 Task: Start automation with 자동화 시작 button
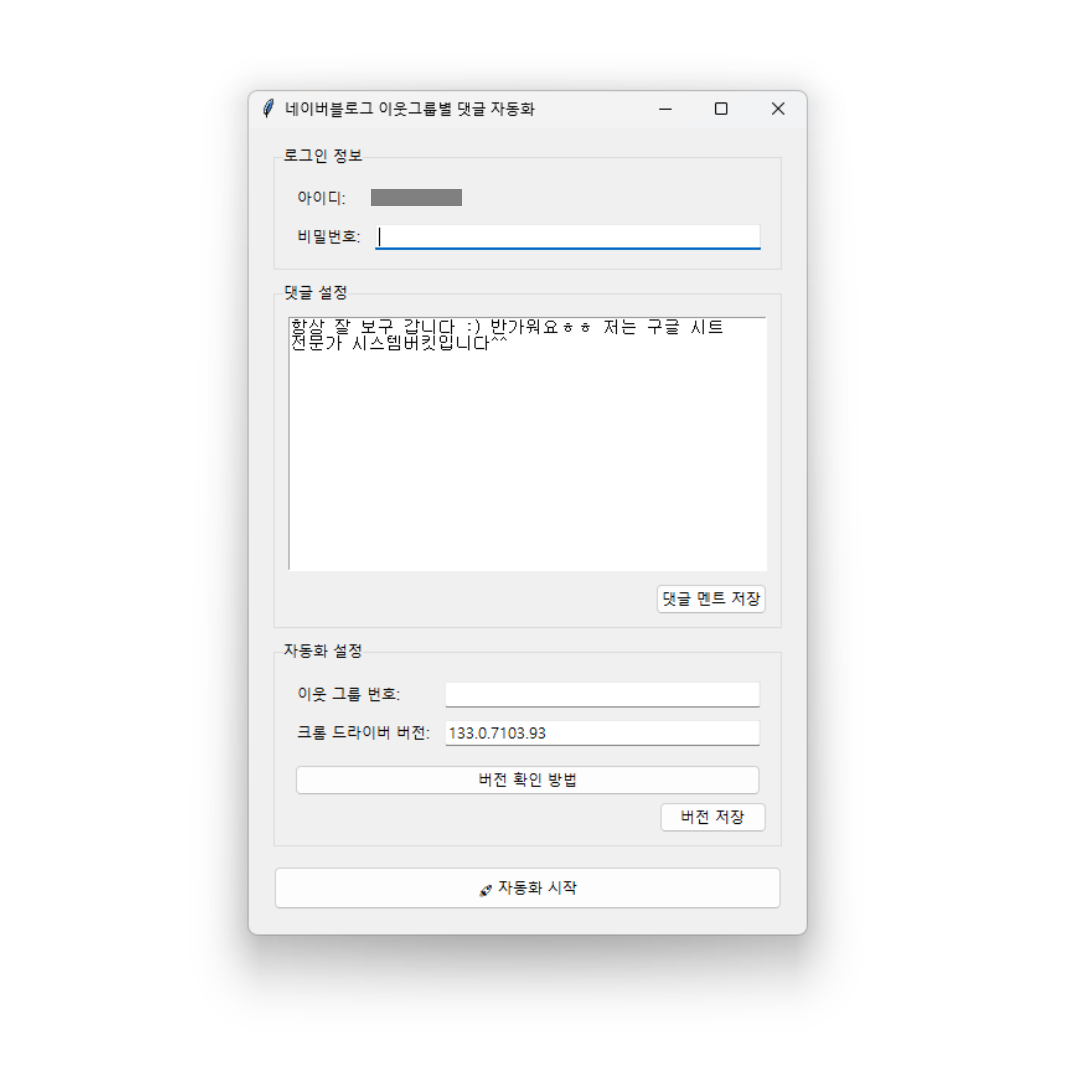[x=528, y=888]
